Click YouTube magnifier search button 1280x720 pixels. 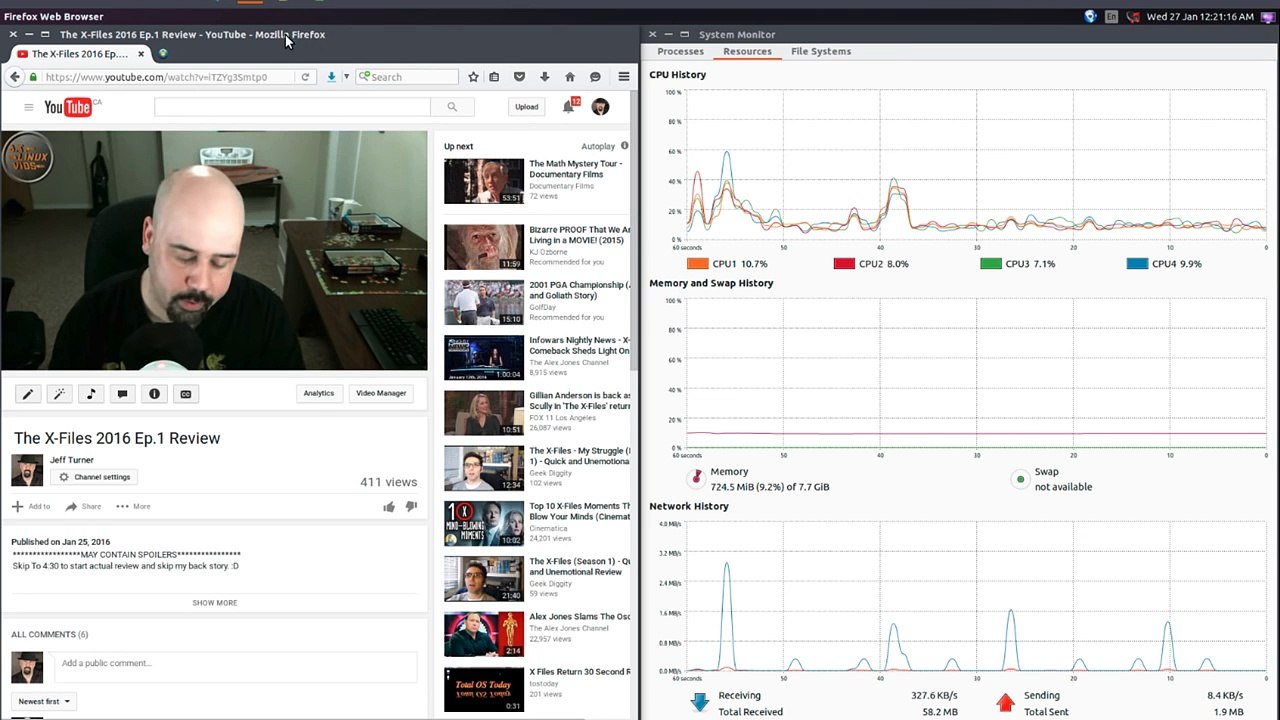tap(452, 107)
